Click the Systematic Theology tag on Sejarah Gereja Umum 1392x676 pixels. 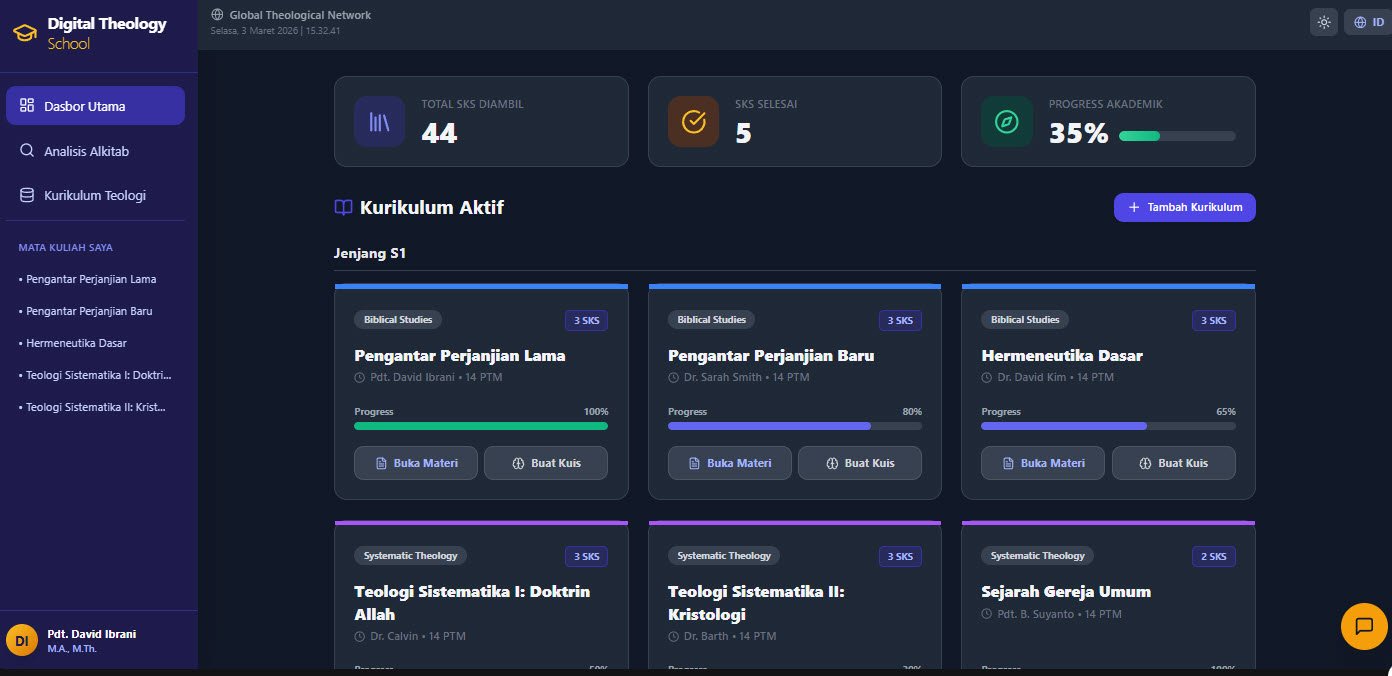[x=1038, y=555]
